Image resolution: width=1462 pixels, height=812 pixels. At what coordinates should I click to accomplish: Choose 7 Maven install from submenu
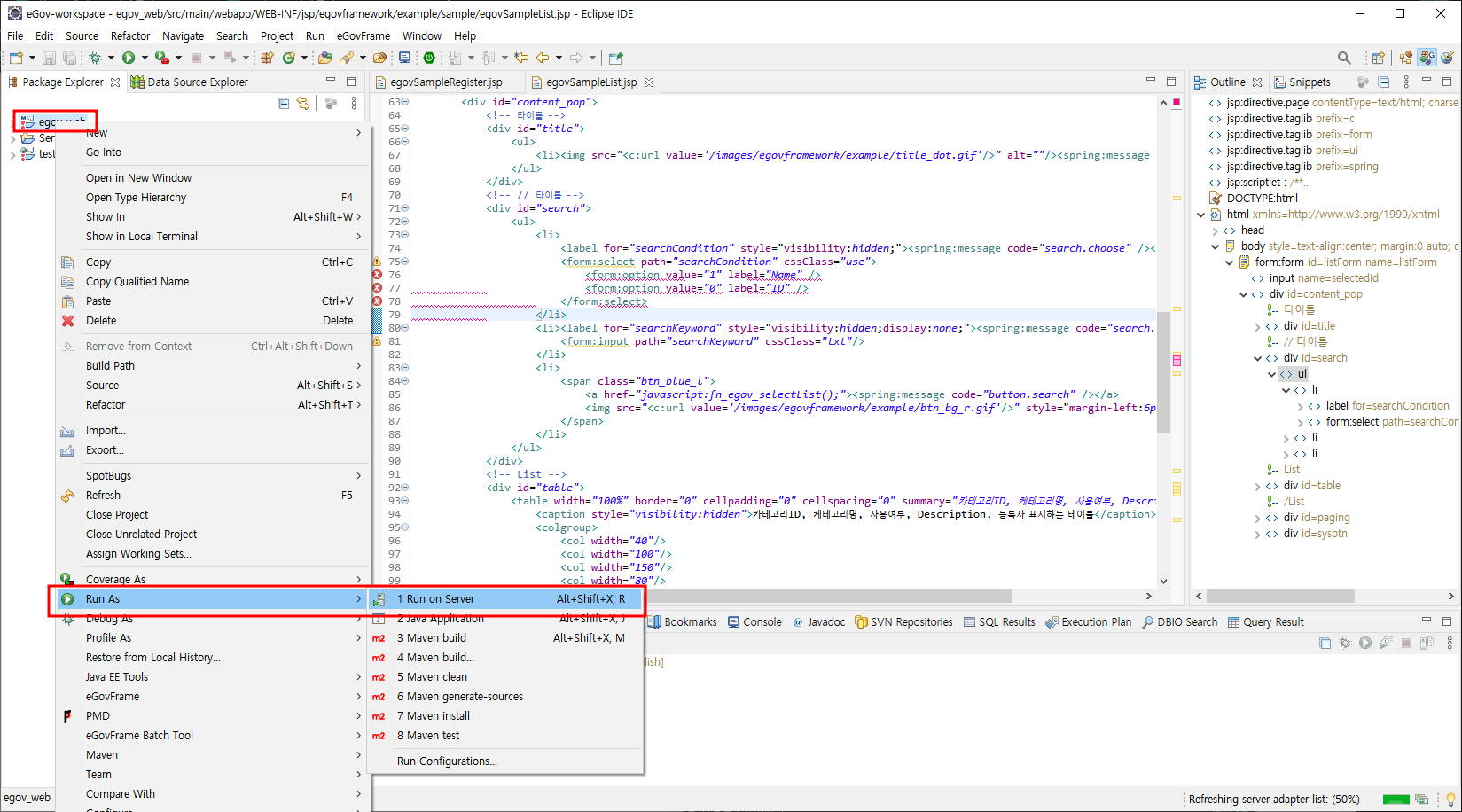[x=506, y=716]
